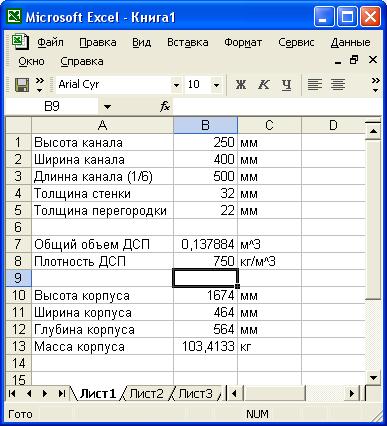Select cell with value 103,4133
387x426 pixels.
click(205, 346)
